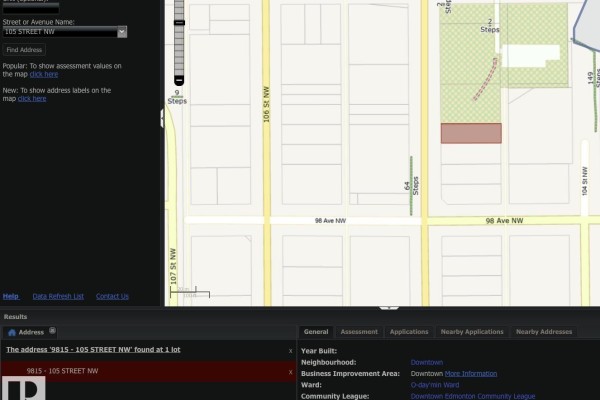600x400 pixels.
Task: Click the Year Built label
Action: pyautogui.click(x=319, y=351)
